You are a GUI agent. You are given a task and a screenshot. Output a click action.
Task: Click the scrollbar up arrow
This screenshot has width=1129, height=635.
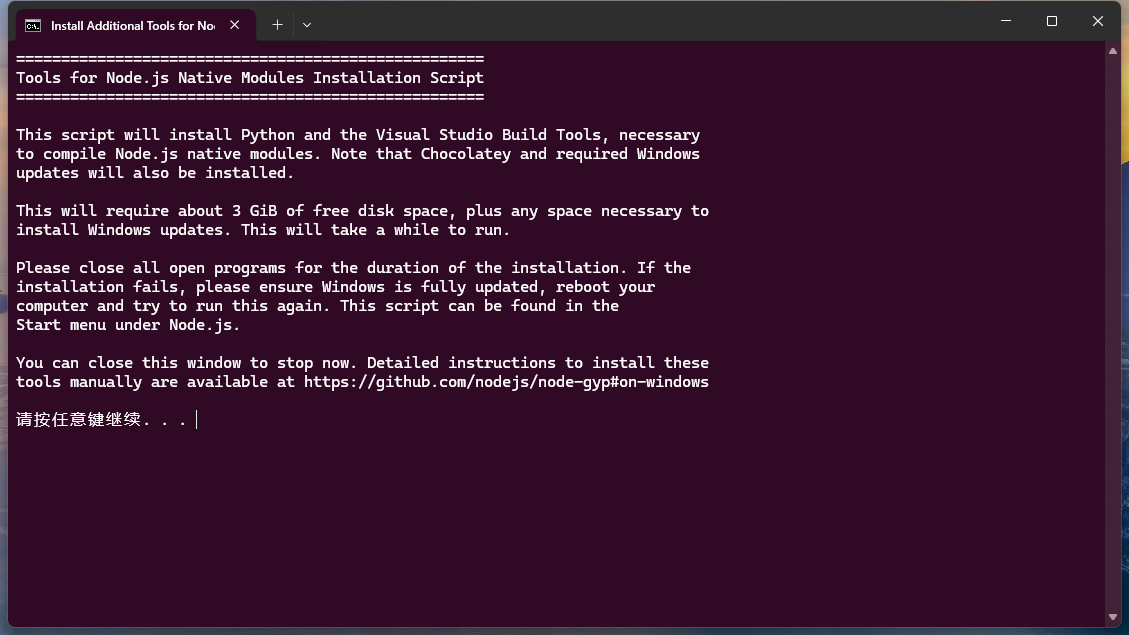point(1112,51)
